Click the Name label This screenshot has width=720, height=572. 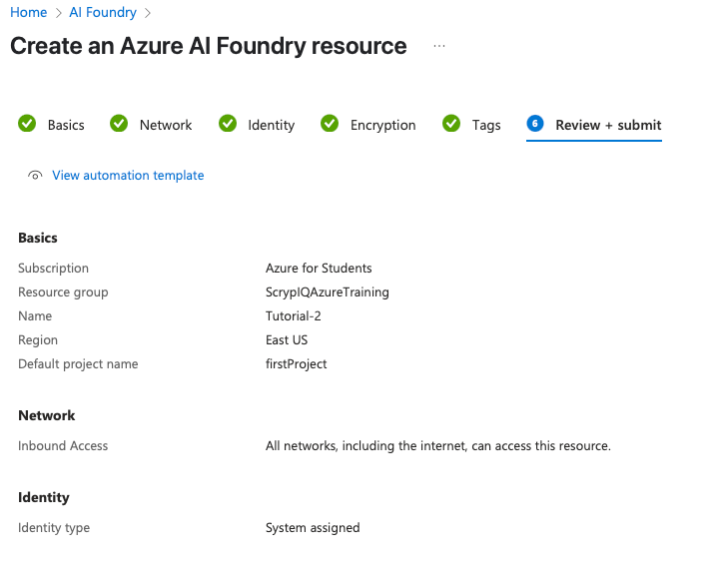click(35, 316)
